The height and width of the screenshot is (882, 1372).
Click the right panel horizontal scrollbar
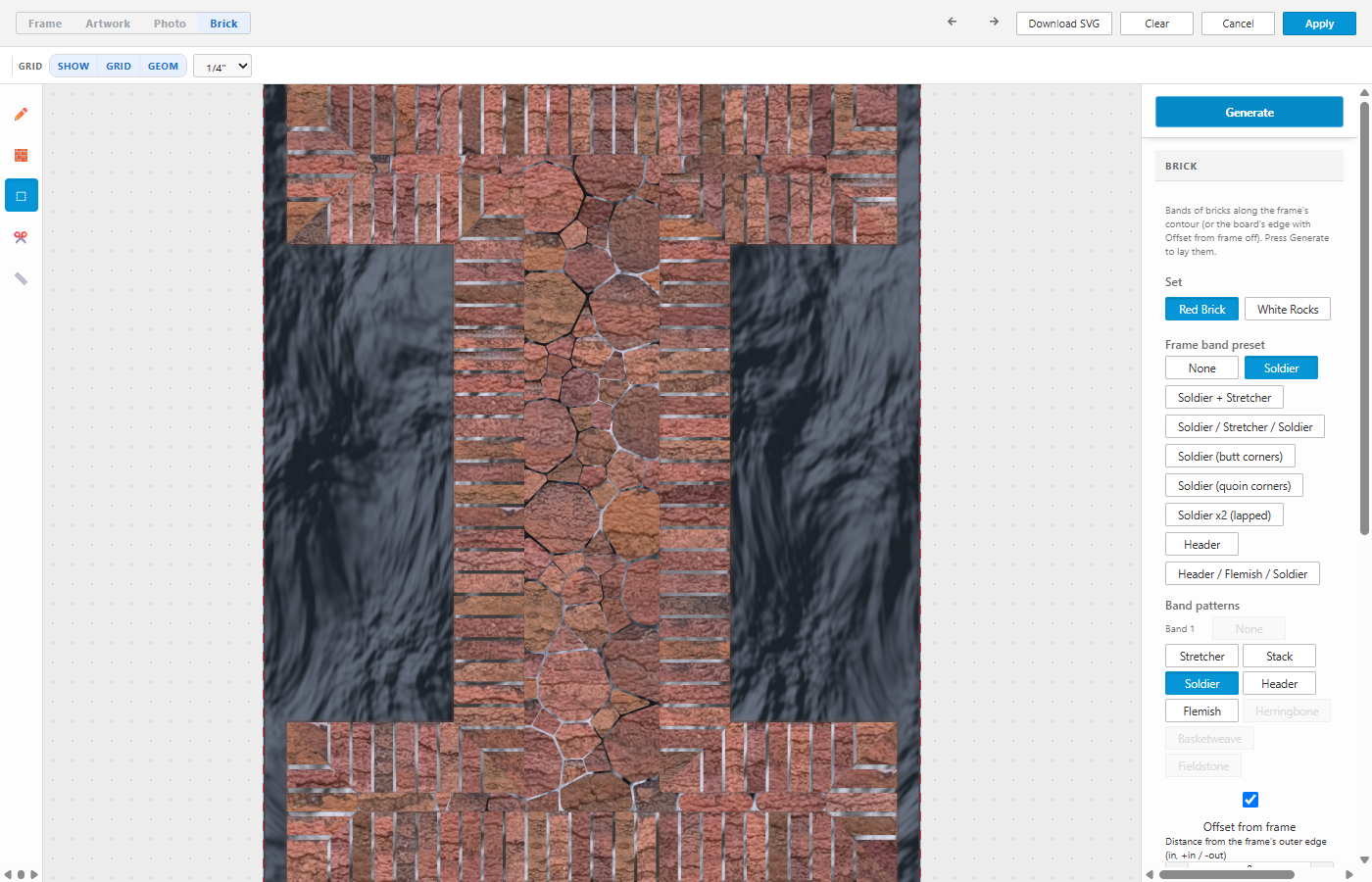1227,874
